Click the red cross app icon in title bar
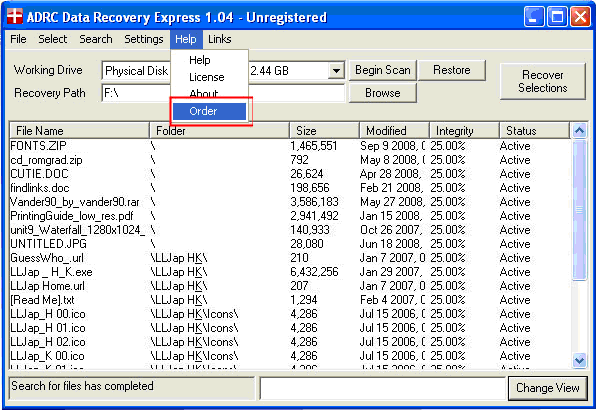This screenshot has width=596, height=410. pyautogui.click(x=15, y=16)
